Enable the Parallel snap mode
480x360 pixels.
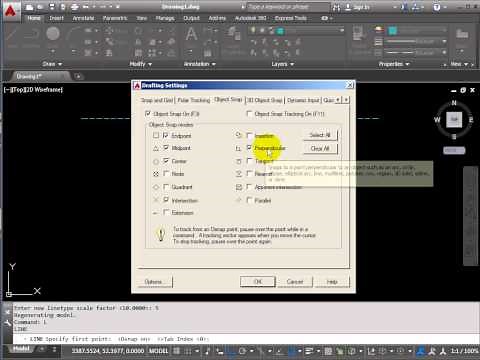click(249, 200)
